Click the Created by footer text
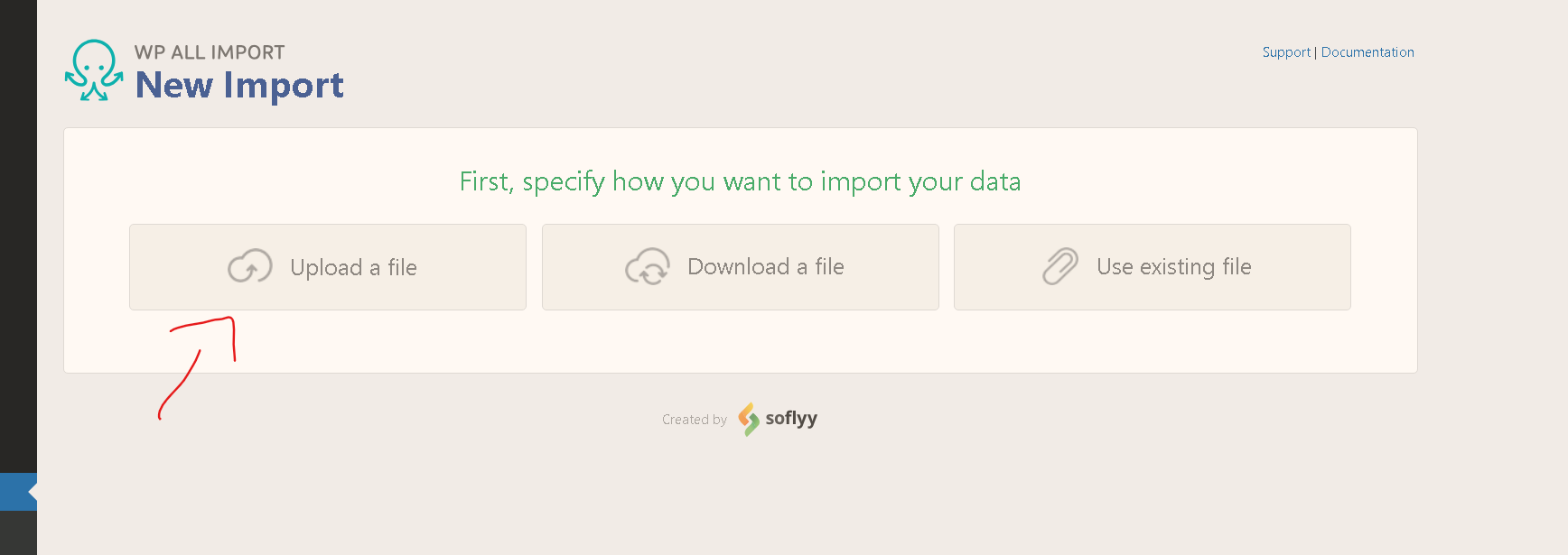Screen dimensions: 1568x555 click(x=695, y=420)
